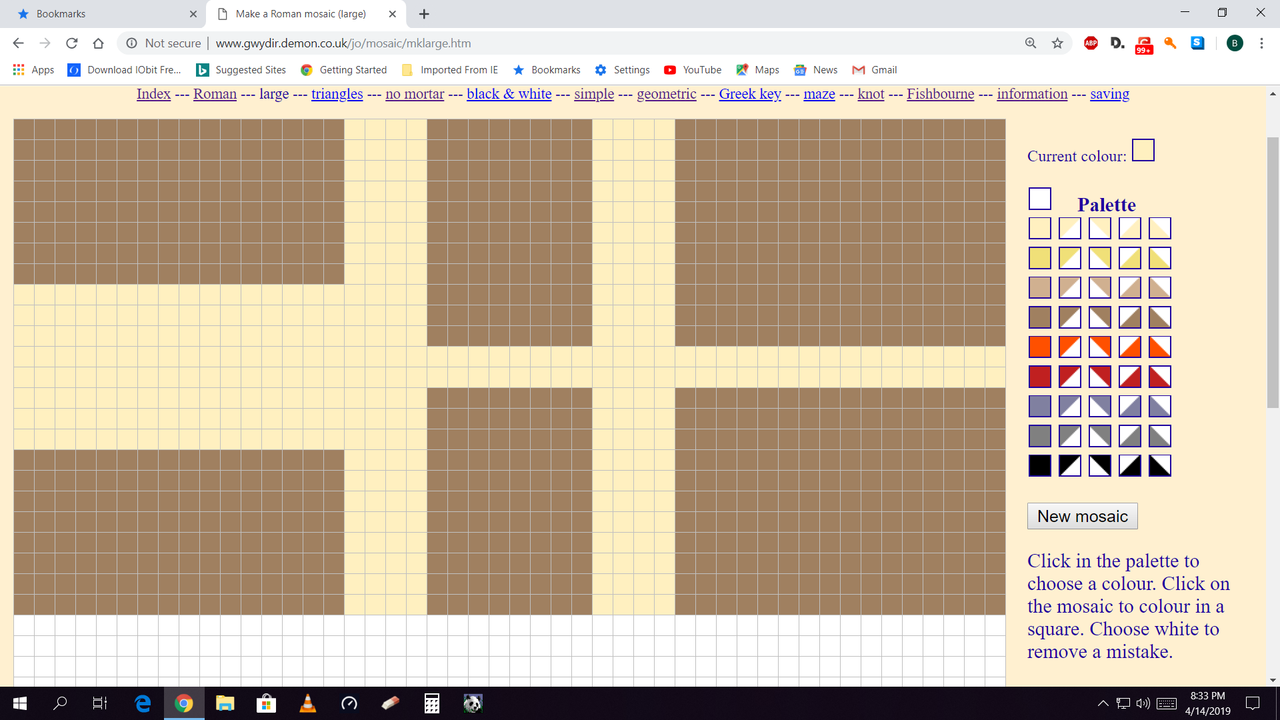Pick the black lower-right triangle tile
Screen dimensions: 1280x720
[x=1130, y=465]
